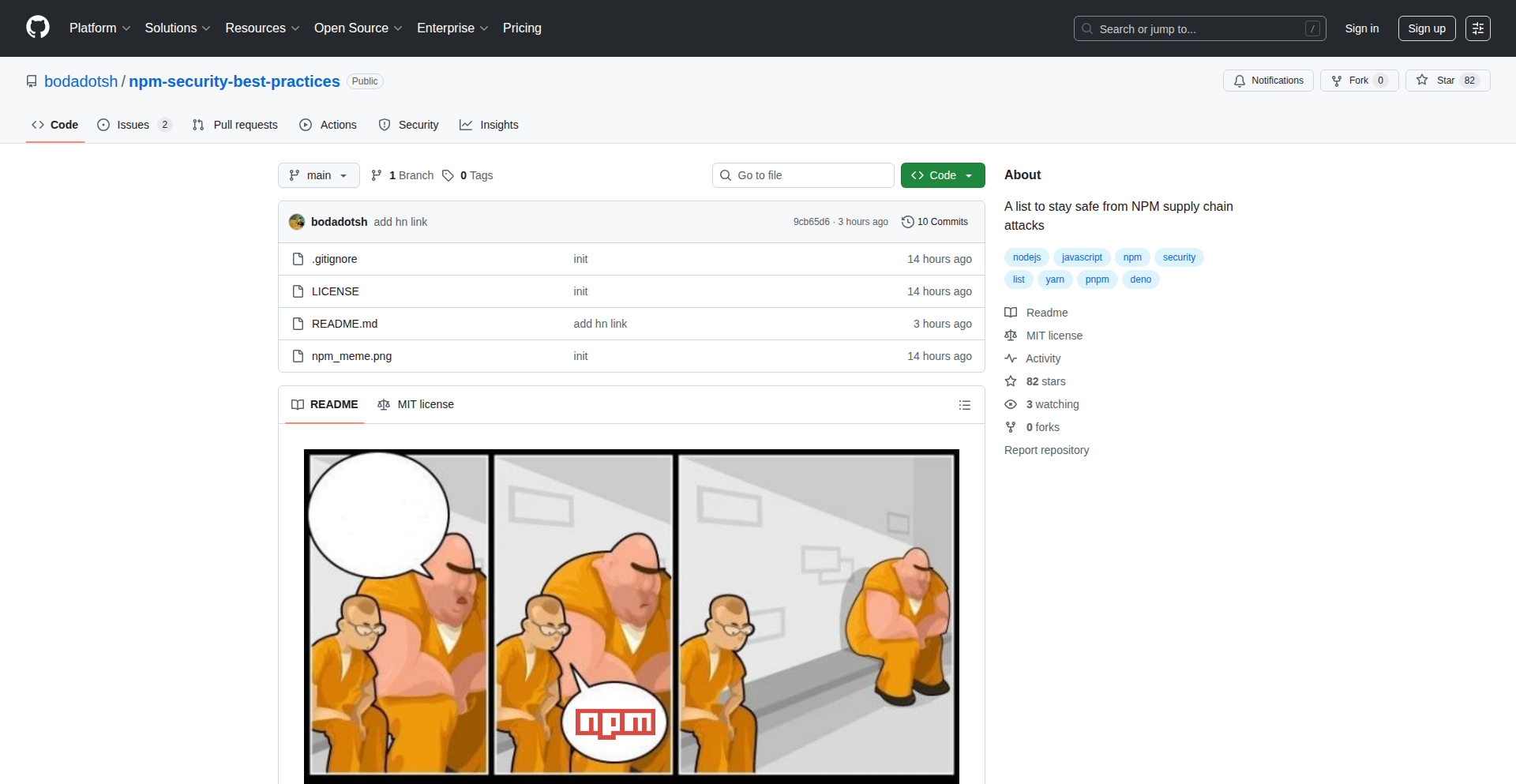Open the green Code dropdown button
The image size is (1516, 784).
point(943,175)
